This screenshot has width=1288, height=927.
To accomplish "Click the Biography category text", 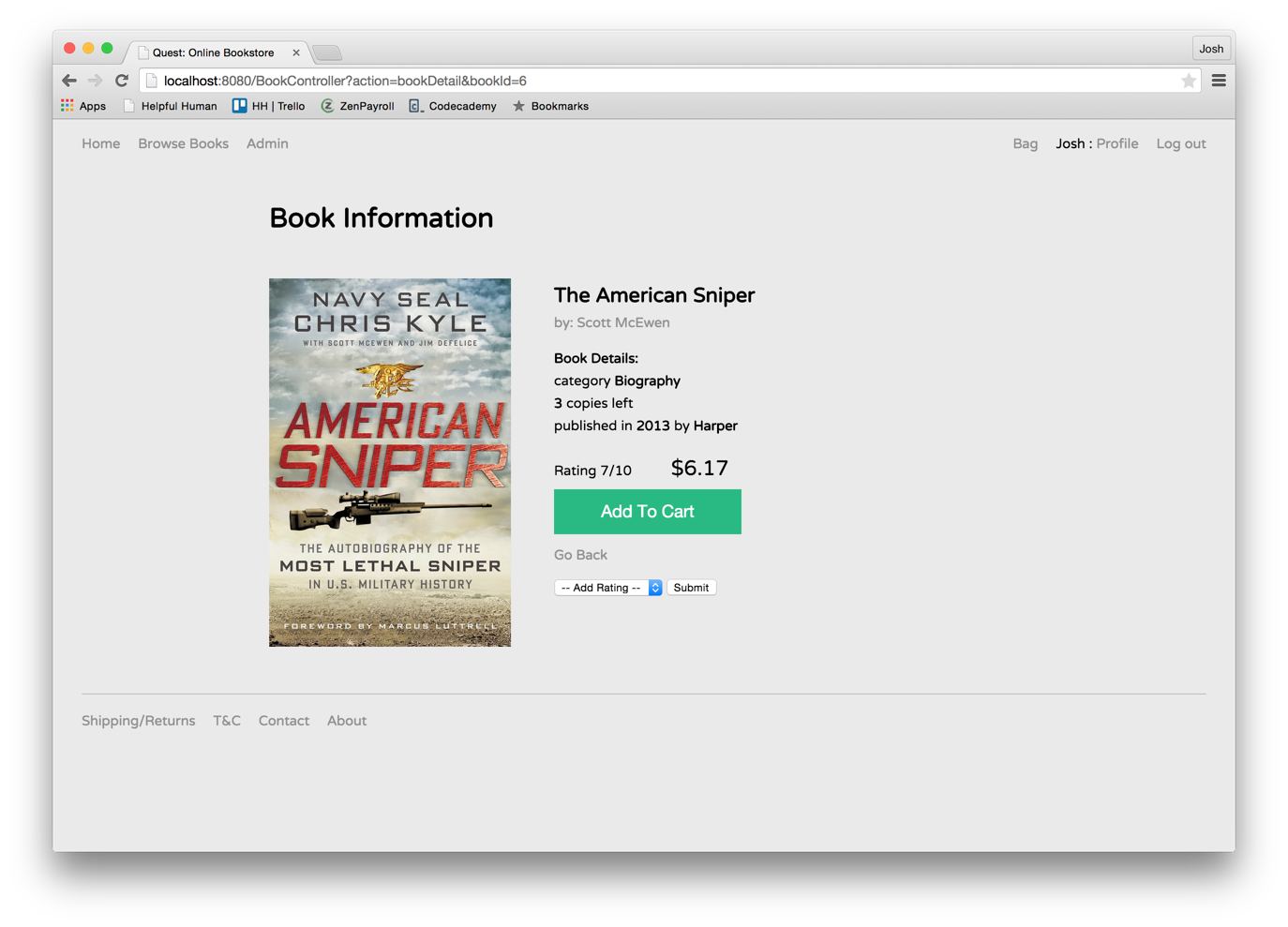I will [647, 381].
